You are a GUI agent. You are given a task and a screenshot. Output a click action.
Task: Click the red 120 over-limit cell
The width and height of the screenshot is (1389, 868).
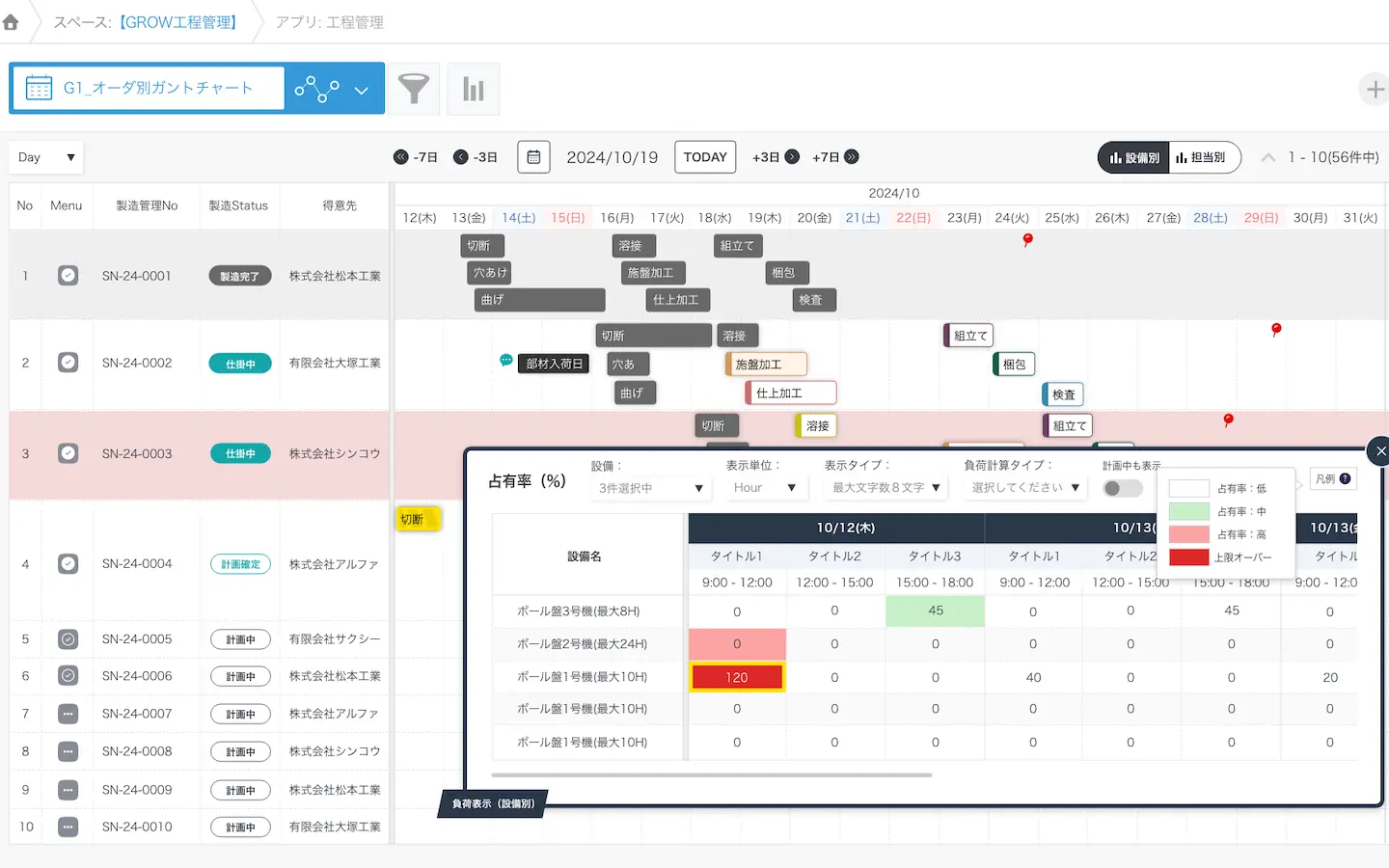(737, 677)
